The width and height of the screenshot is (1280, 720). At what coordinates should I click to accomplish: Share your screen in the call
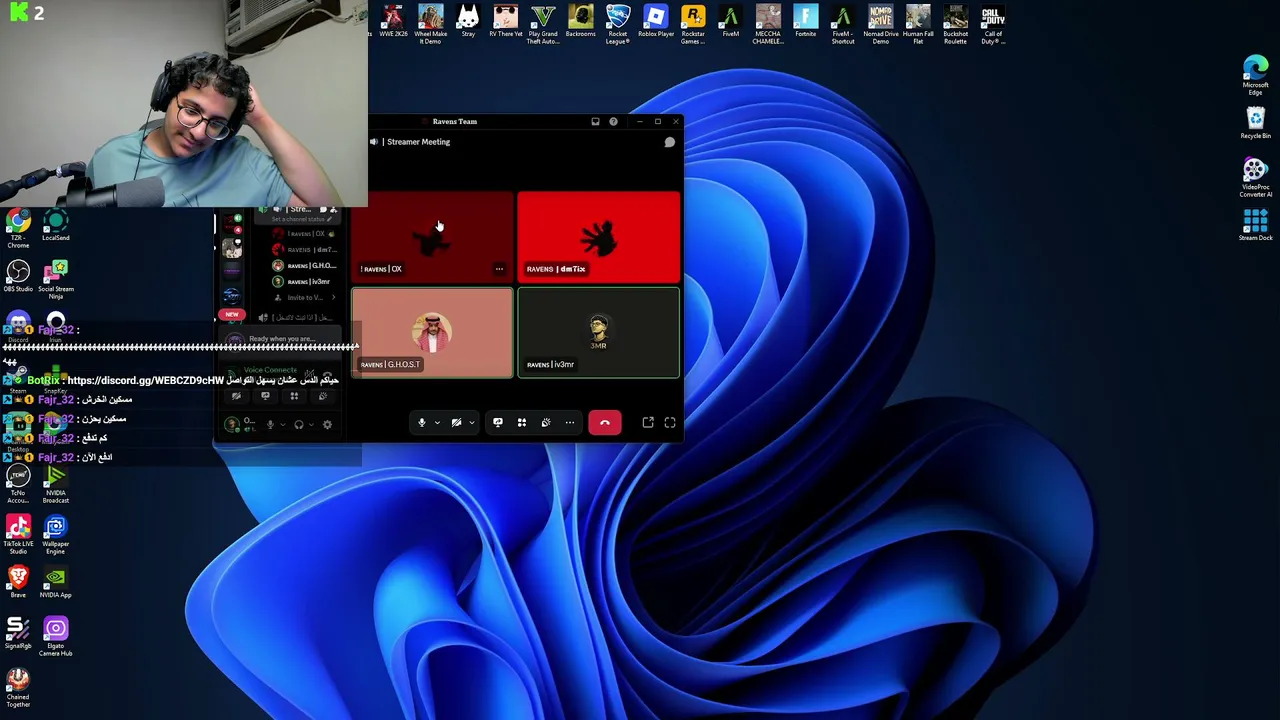pos(498,423)
